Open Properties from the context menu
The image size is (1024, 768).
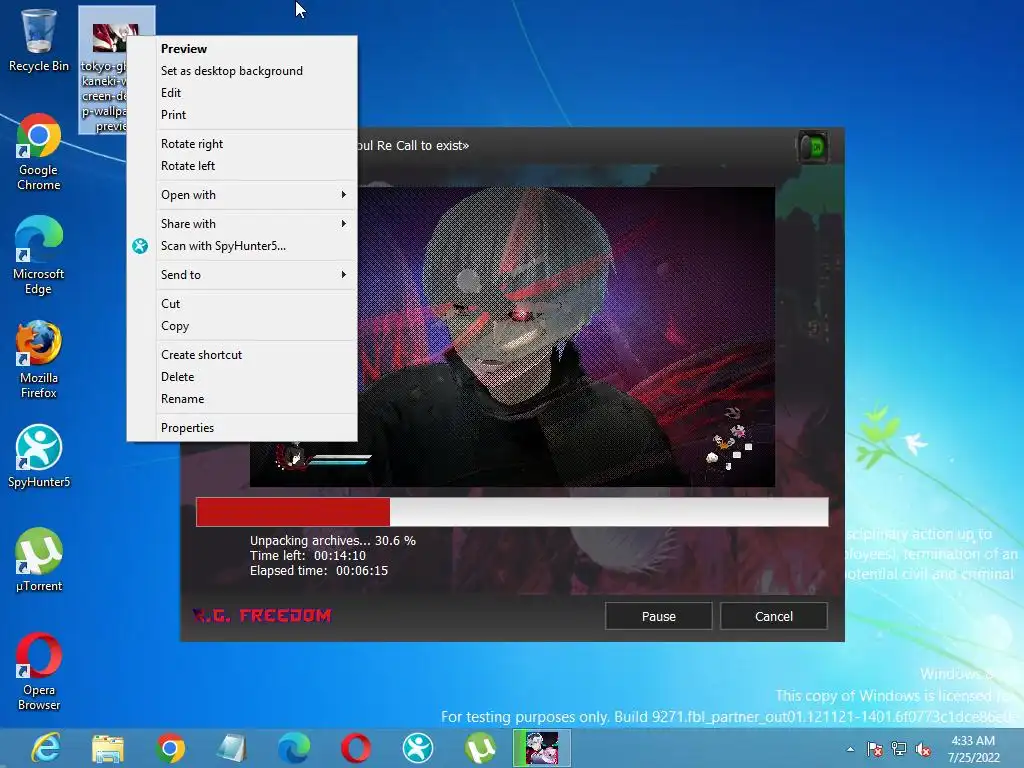[x=242, y=428]
